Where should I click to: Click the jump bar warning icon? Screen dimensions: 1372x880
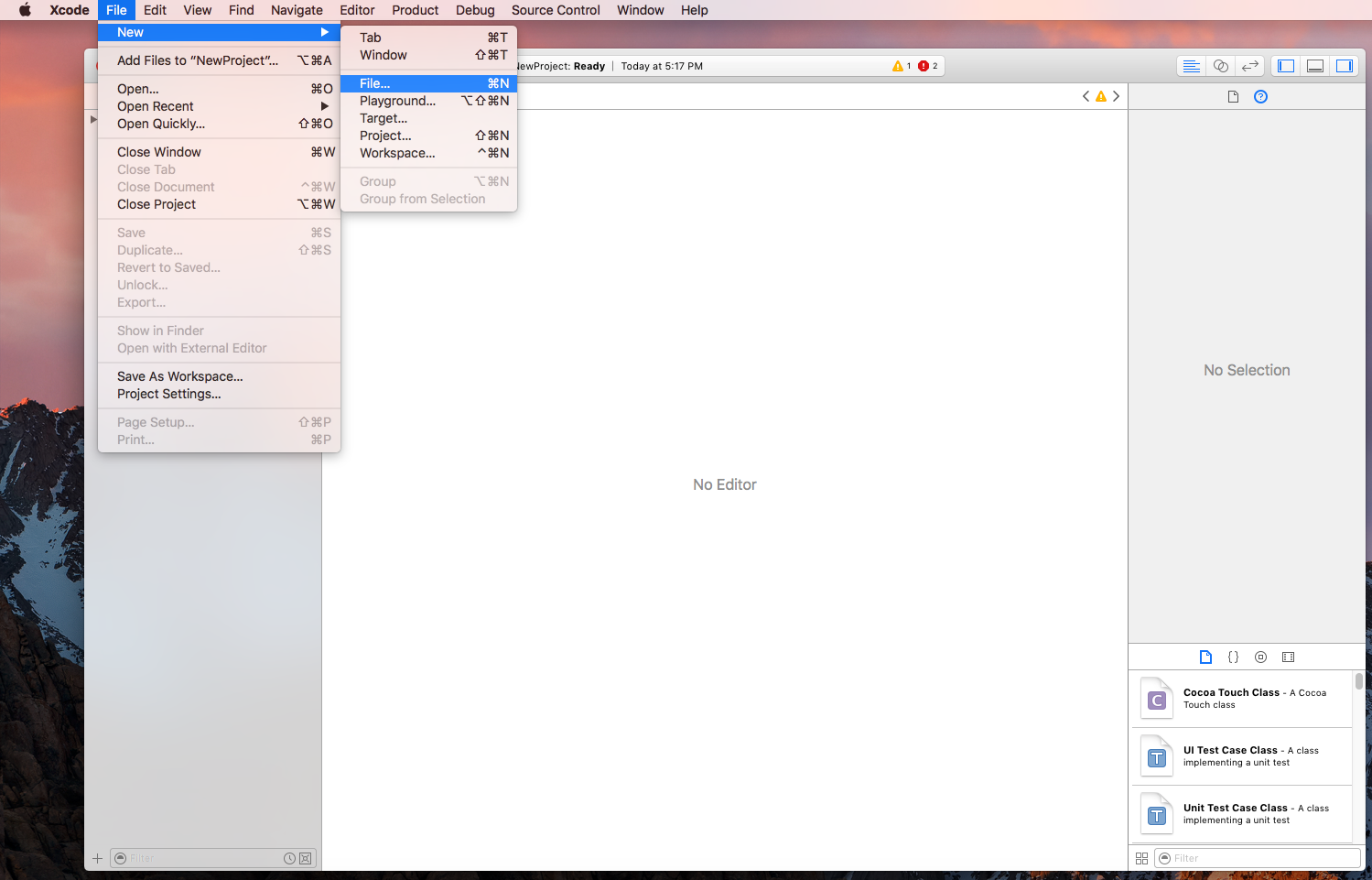pos(1101,96)
